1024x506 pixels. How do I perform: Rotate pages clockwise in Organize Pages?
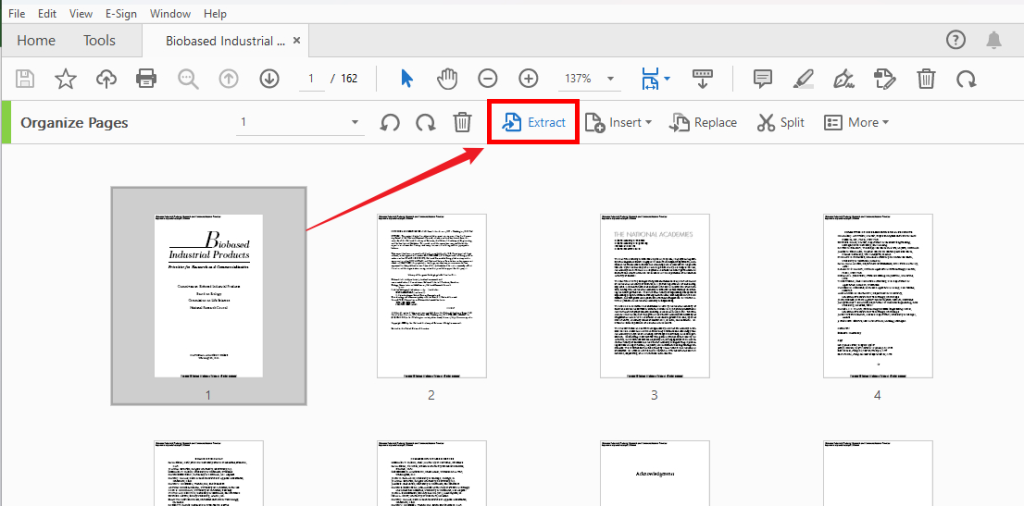(x=426, y=123)
